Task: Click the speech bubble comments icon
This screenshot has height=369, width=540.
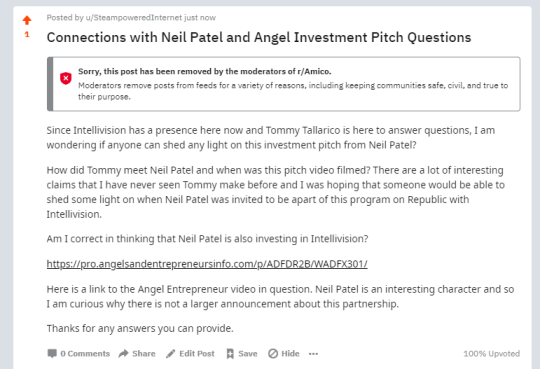Action: click(x=52, y=353)
